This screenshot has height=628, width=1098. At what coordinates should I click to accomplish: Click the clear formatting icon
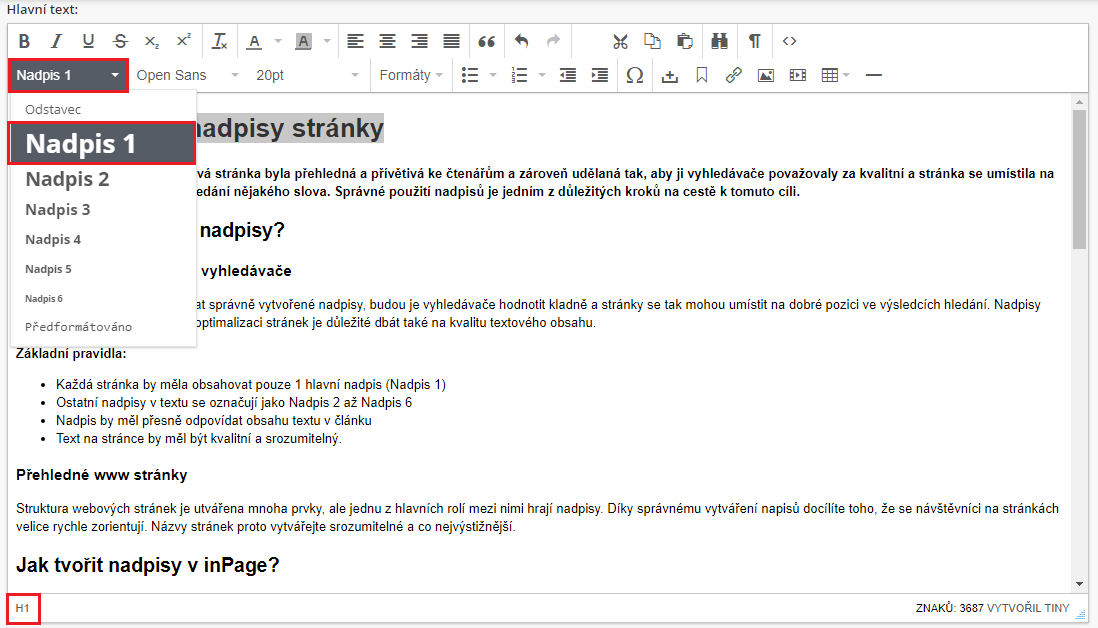pyautogui.click(x=220, y=41)
